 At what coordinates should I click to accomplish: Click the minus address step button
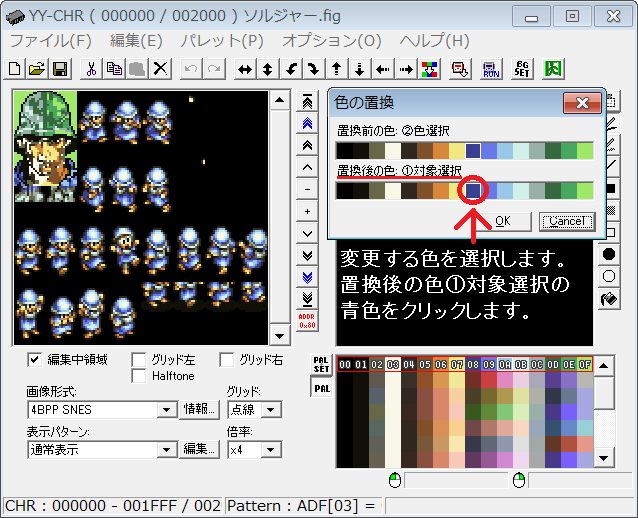tap(307, 190)
